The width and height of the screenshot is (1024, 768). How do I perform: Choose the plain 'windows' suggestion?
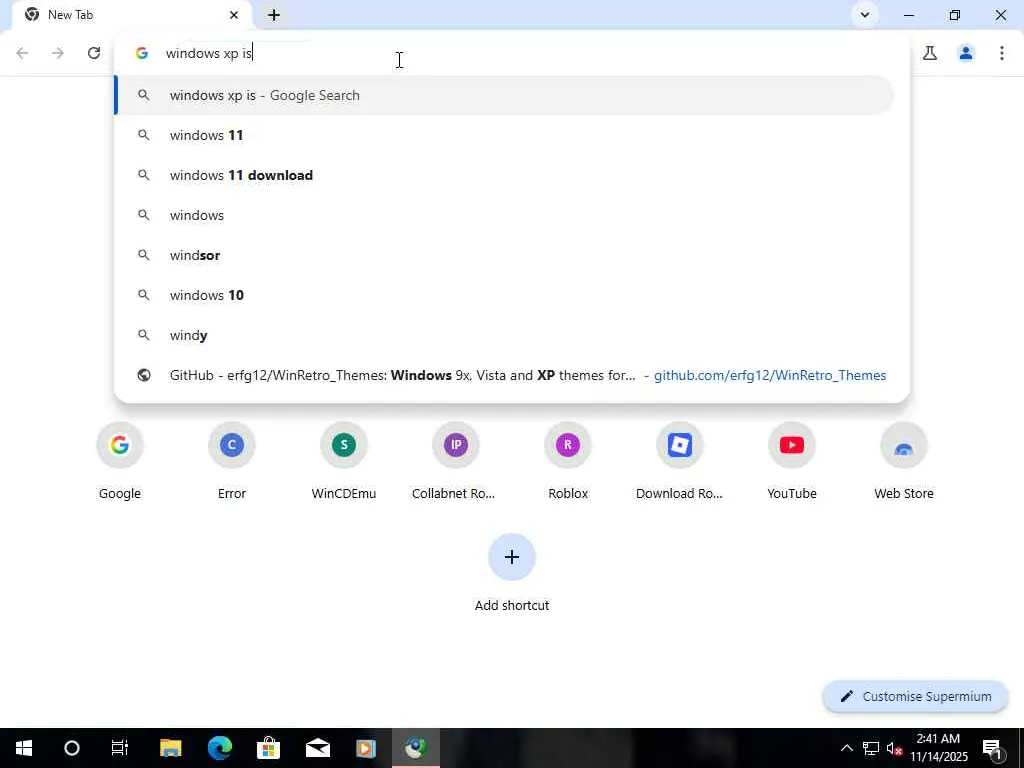[504, 215]
